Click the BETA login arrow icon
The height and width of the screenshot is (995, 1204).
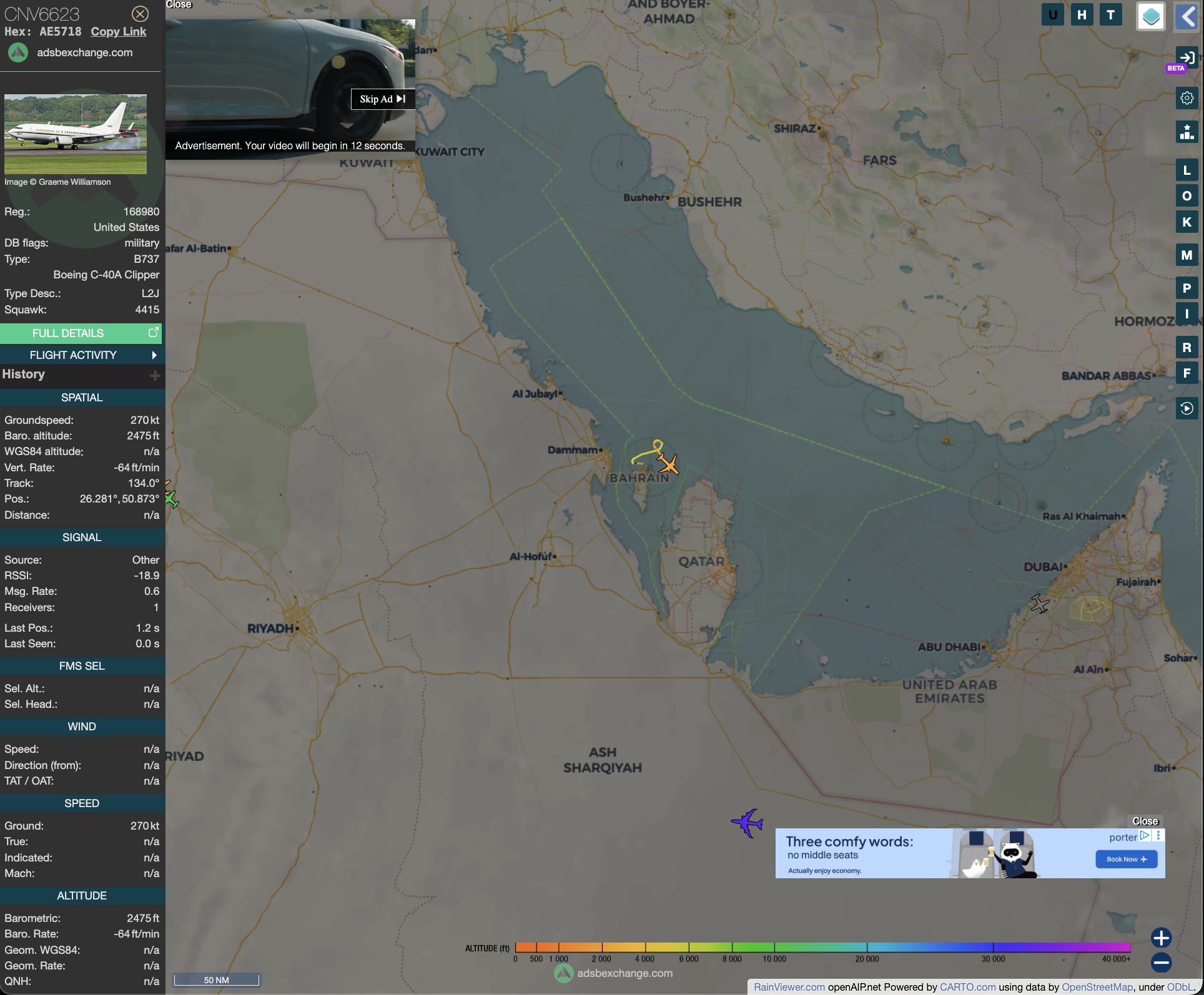pyautogui.click(x=1187, y=58)
